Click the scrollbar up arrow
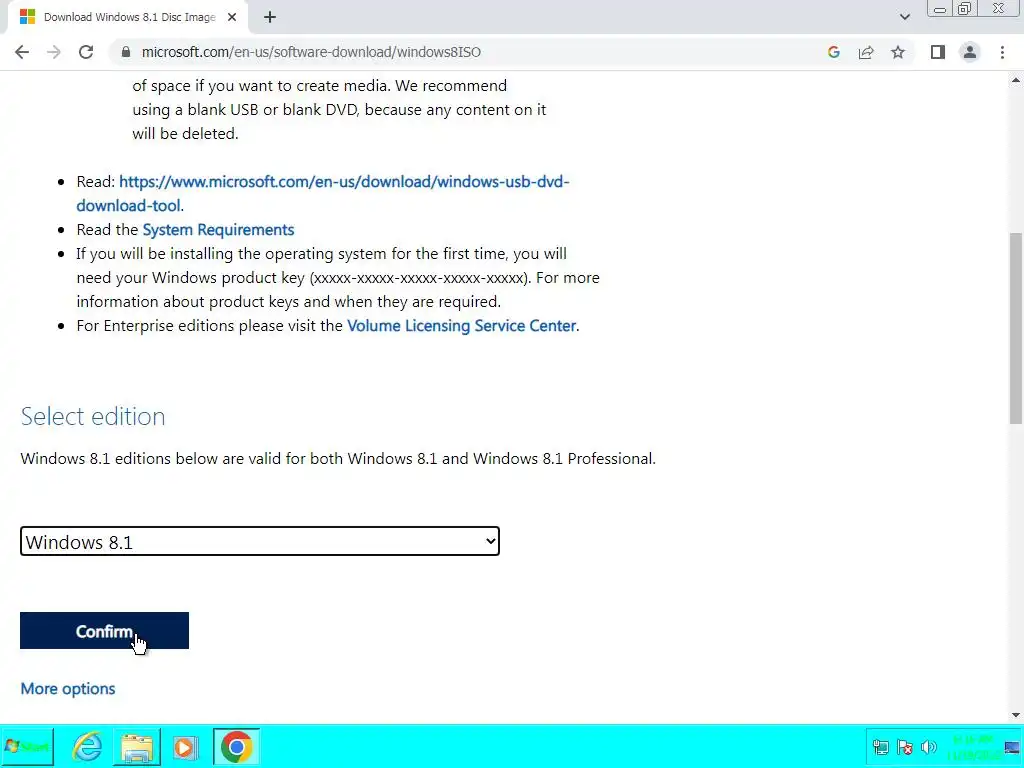This screenshot has height=768, width=1024. point(1016,80)
